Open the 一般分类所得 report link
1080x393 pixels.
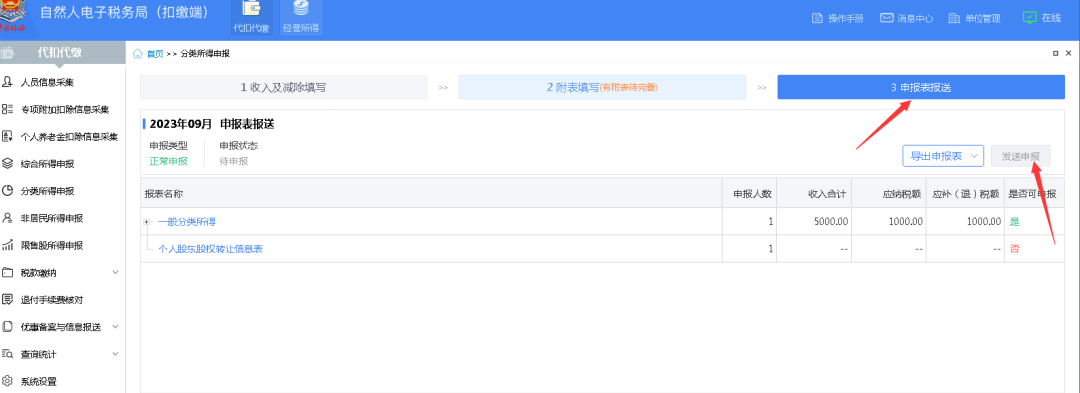point(187,222)
